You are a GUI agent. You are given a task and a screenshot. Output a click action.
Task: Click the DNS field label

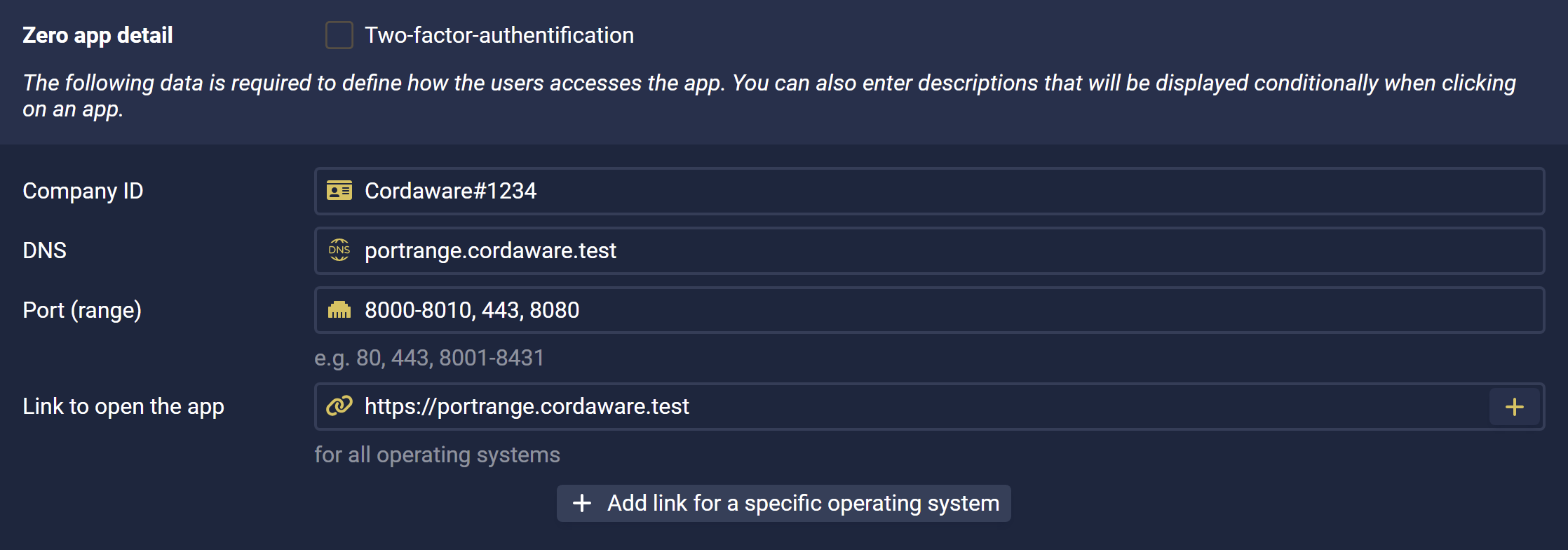(44, 250)
